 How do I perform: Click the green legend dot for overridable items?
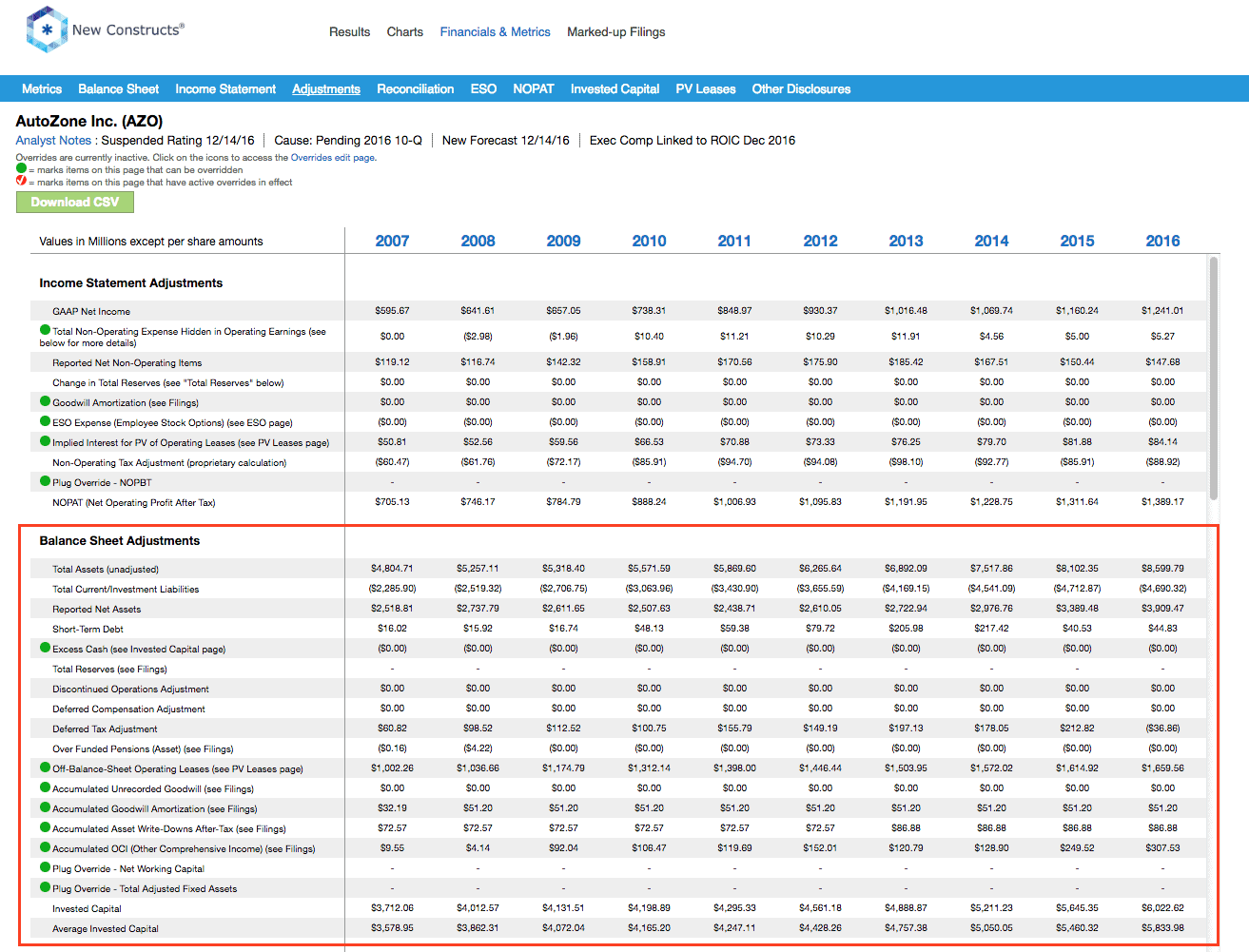pos(21,169)
